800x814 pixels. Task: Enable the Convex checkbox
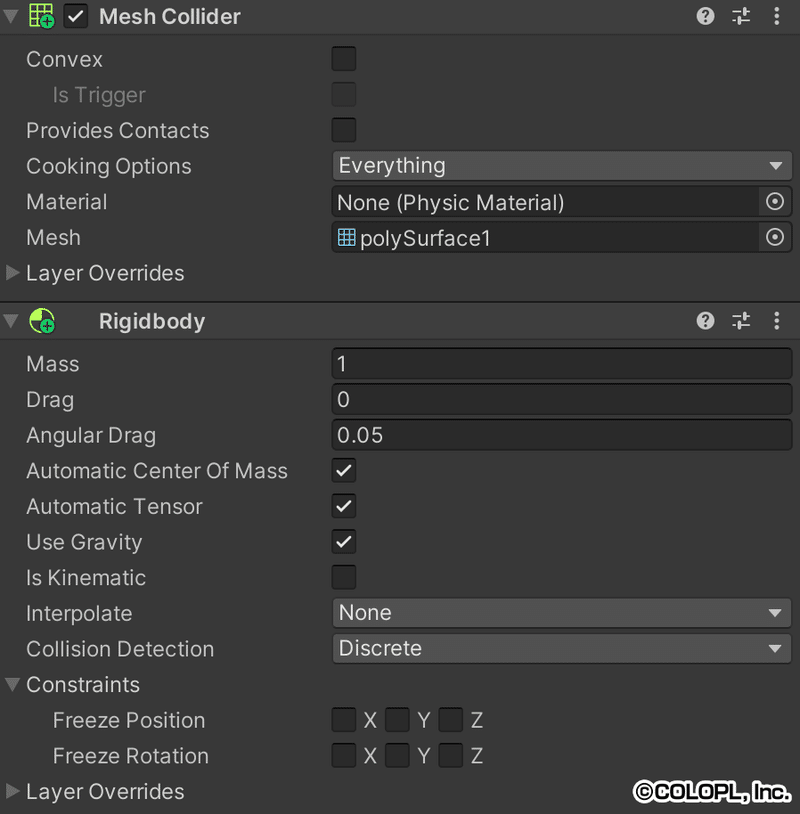tap(344, 59)
